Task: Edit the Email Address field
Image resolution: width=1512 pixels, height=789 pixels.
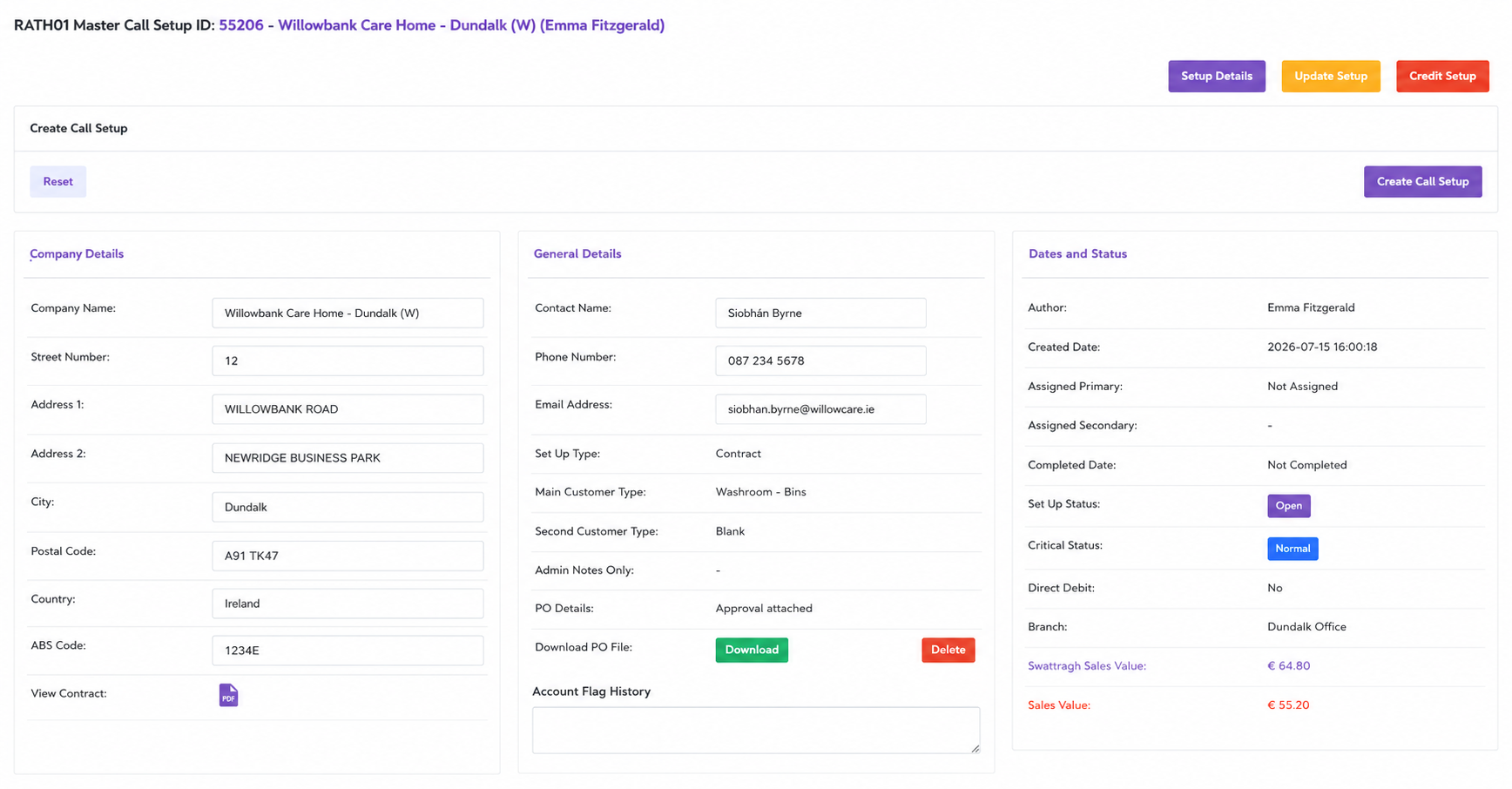Action: tap(820, 409)
